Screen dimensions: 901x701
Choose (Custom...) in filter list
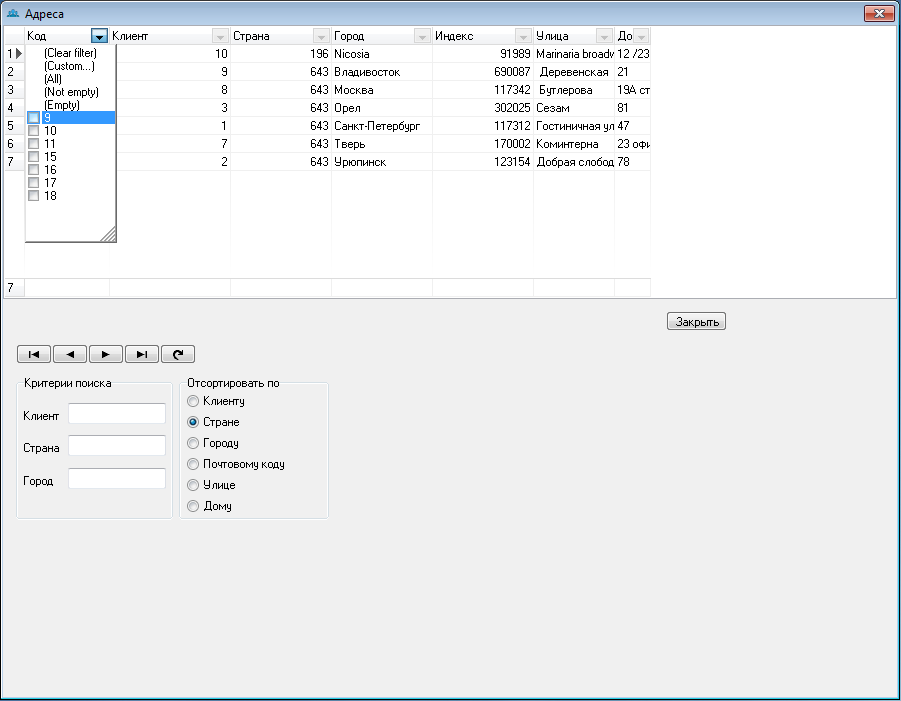point(69,66)
